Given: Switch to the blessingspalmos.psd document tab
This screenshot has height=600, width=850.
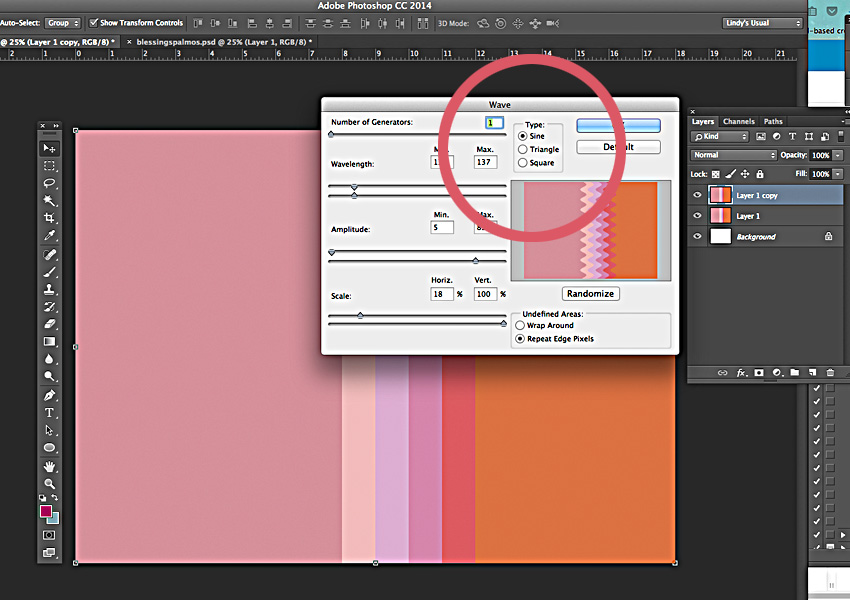Looking at the screenshot, I should click(223, 42).
